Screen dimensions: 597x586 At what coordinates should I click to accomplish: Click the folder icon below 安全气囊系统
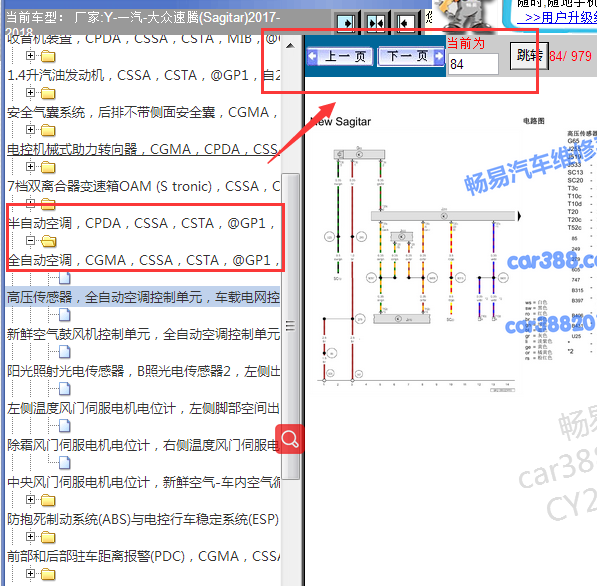(x=48, y=130)
